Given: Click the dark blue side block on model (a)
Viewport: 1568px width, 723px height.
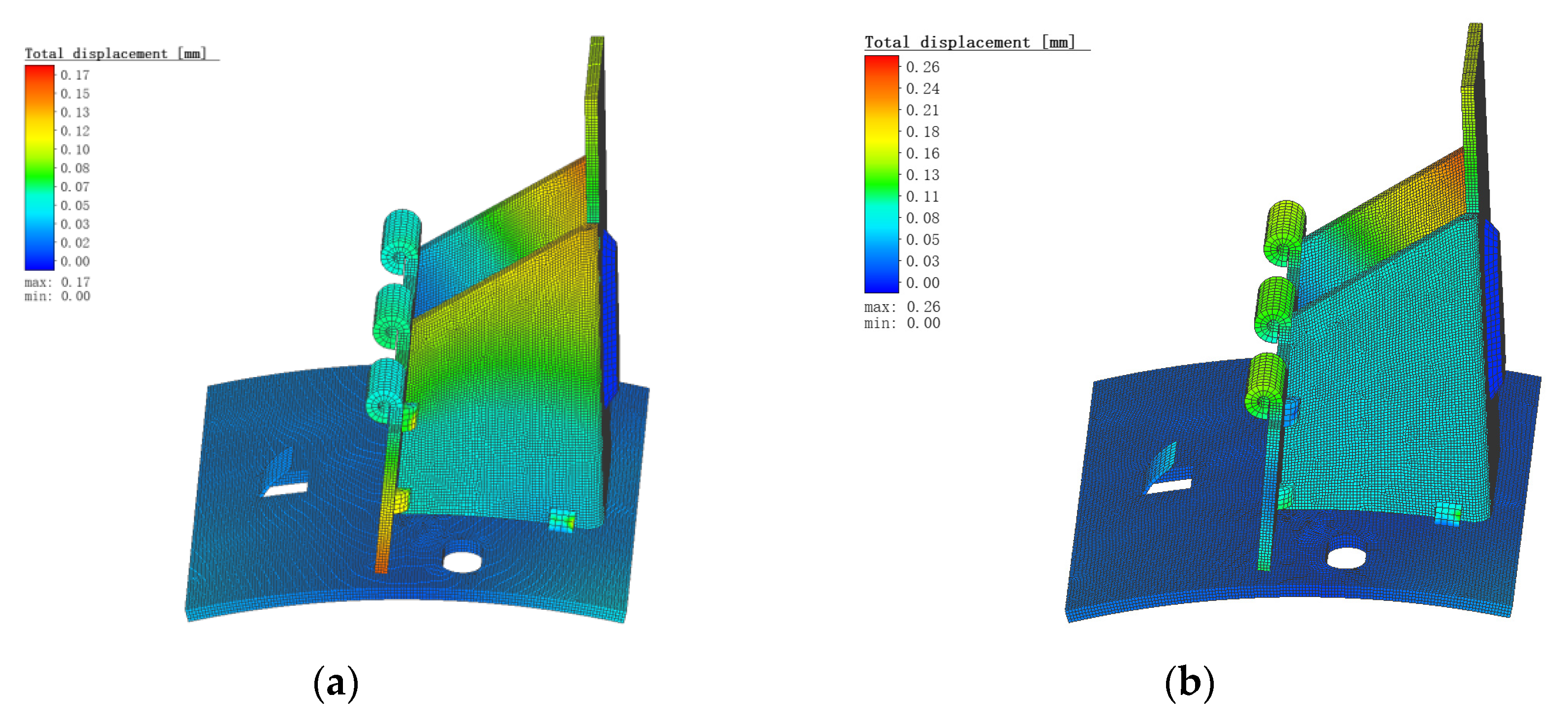Looking at the screenshot, I should [x=609, y=317].
